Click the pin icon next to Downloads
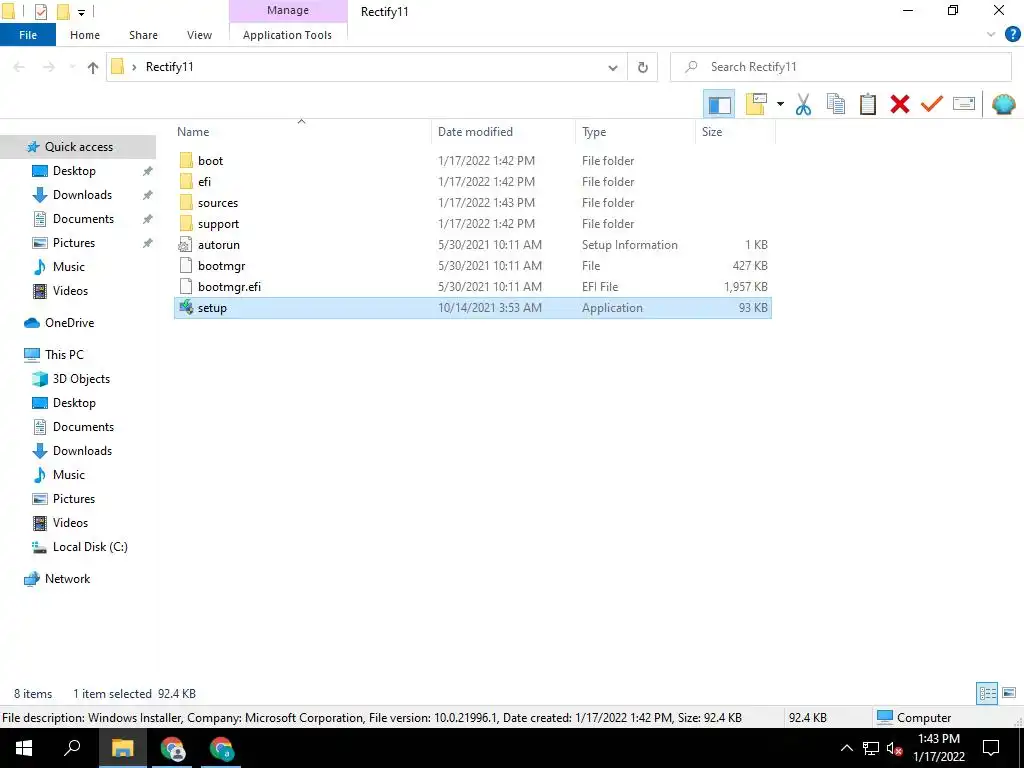This screenshot has width=1024, height=768. [x=148, y=195]
